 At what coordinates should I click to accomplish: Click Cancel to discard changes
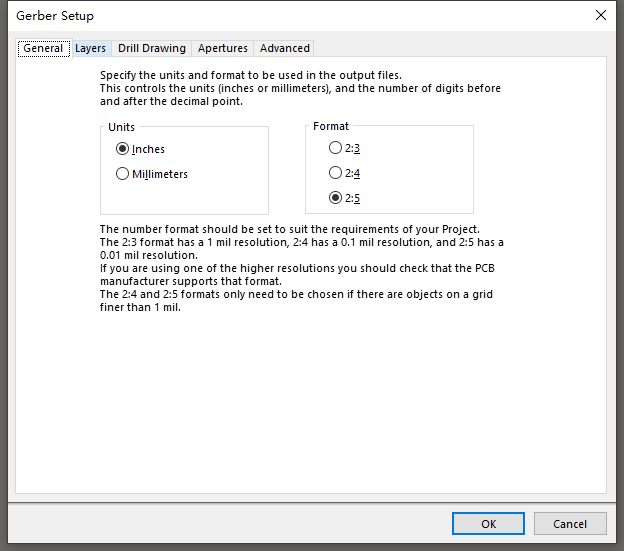pos(570,524)
